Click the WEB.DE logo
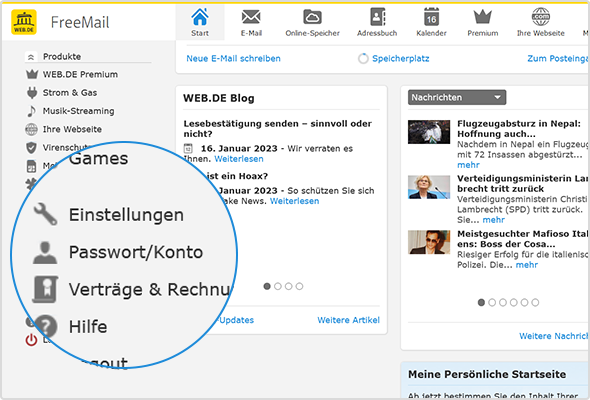 (x=24, y=22)
